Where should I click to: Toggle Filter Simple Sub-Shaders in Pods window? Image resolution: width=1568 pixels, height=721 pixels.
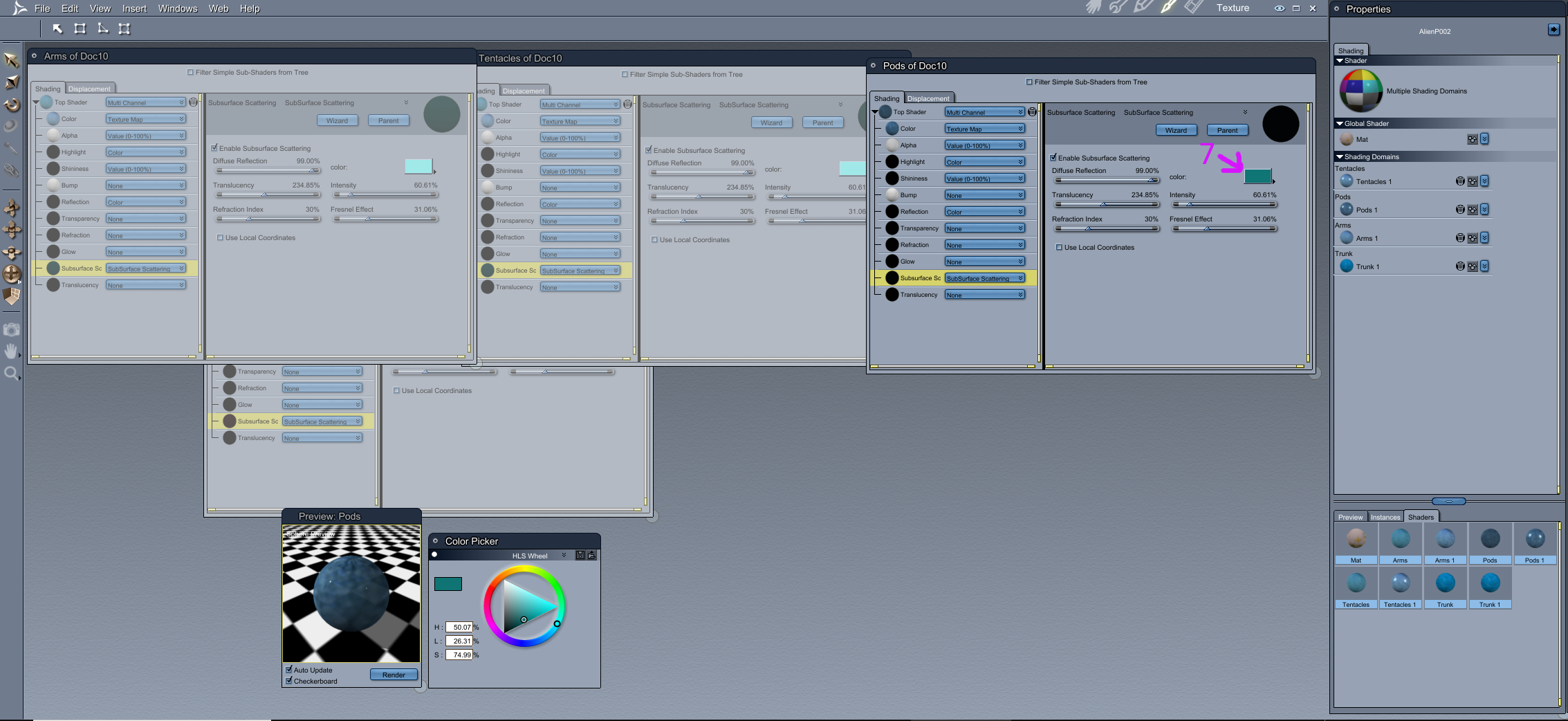(x=1029, y=82)
